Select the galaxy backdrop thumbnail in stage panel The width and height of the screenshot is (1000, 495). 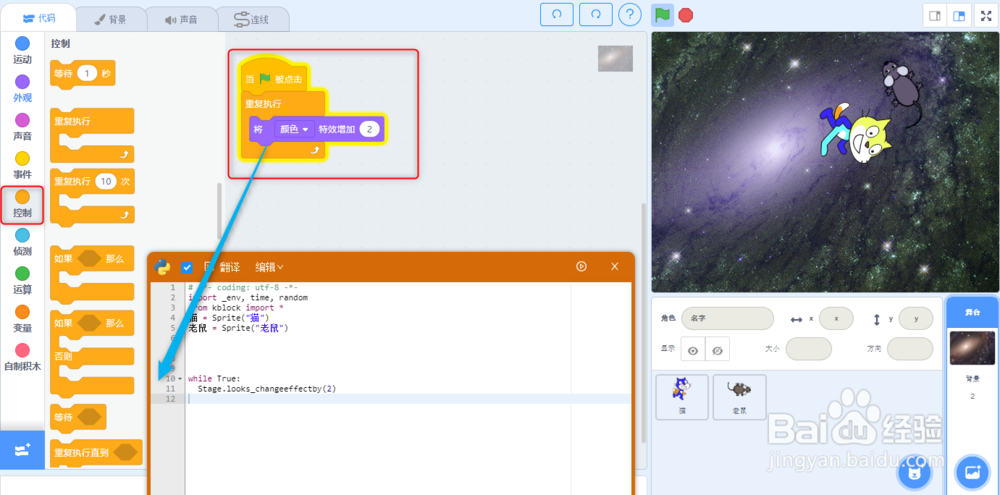click(x=972, y=348)
